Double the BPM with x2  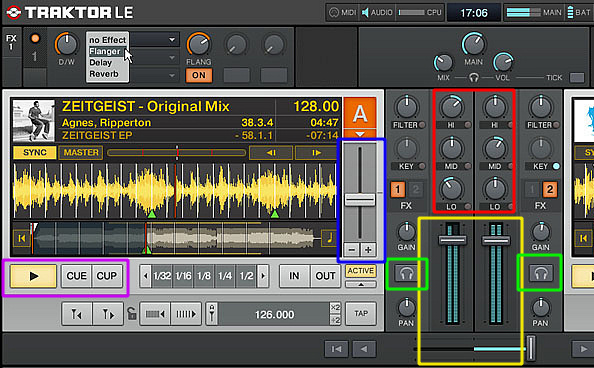335,308
